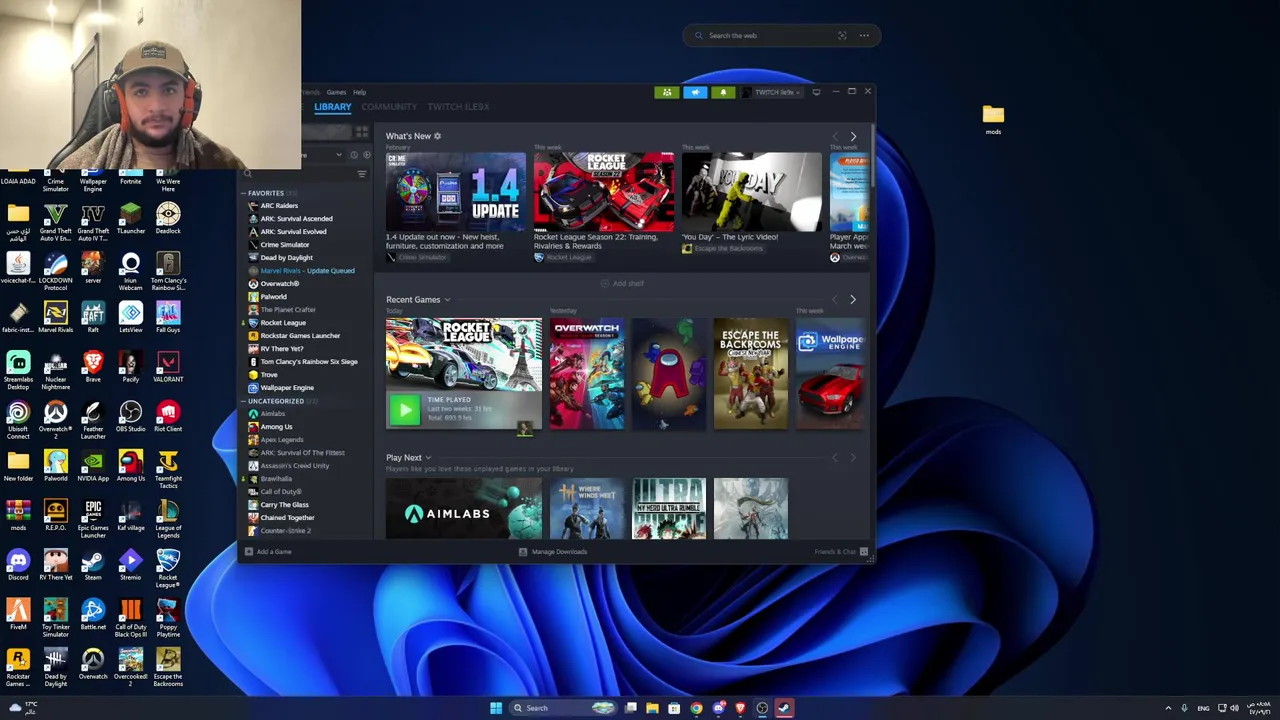Collapse the UNCATEGORIZED category
1280x720 pixels.
[x=243, y=401]
